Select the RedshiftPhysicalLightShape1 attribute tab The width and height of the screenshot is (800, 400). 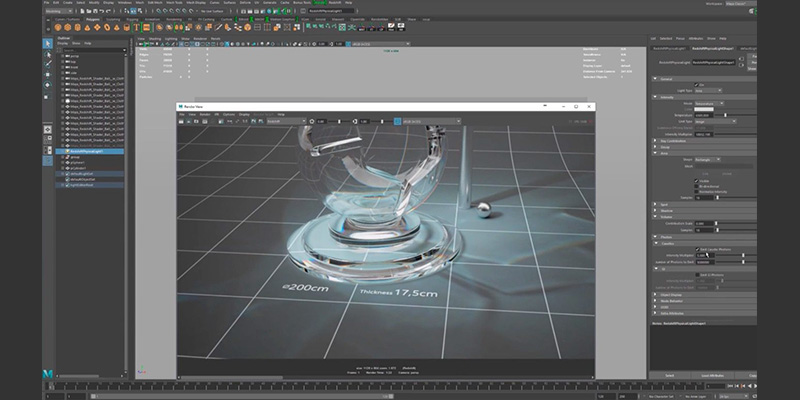click(x=713, y=48)
